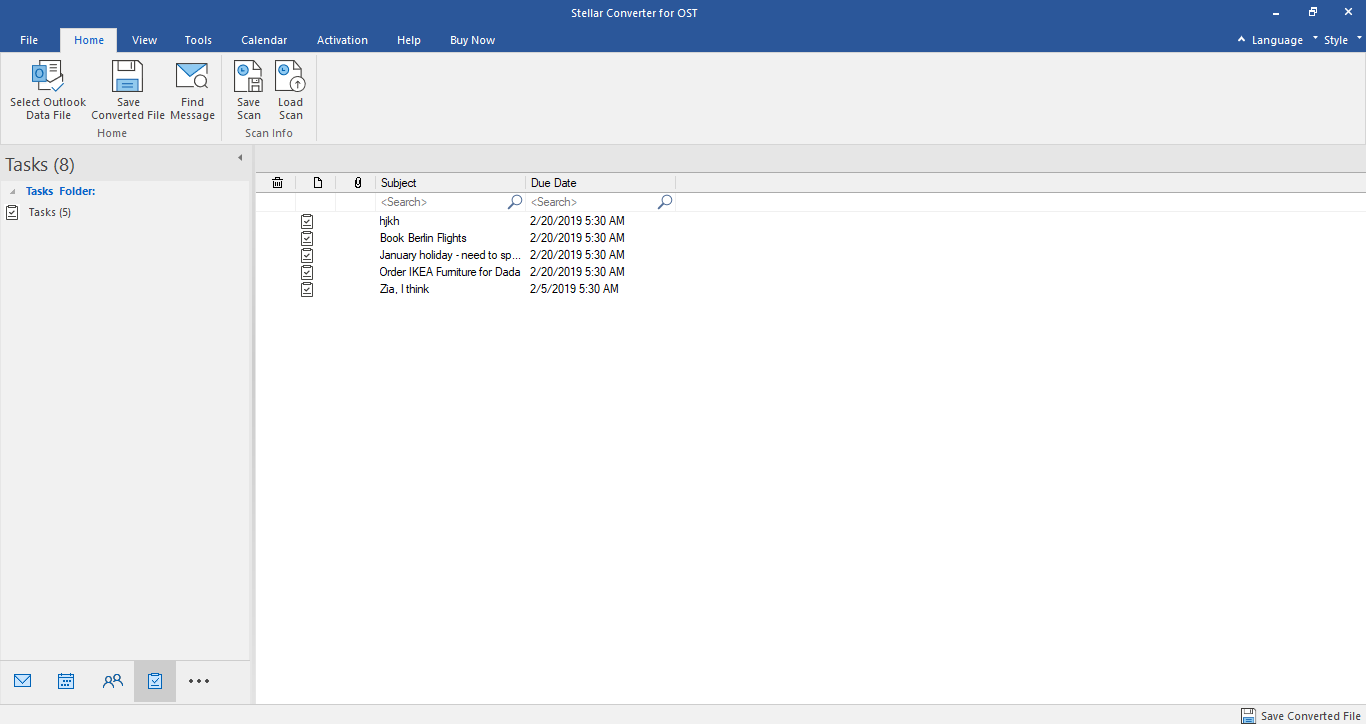Click attachment column header icon
Image resolution: width=1366 pixels, height=724 pixels.
358,183
